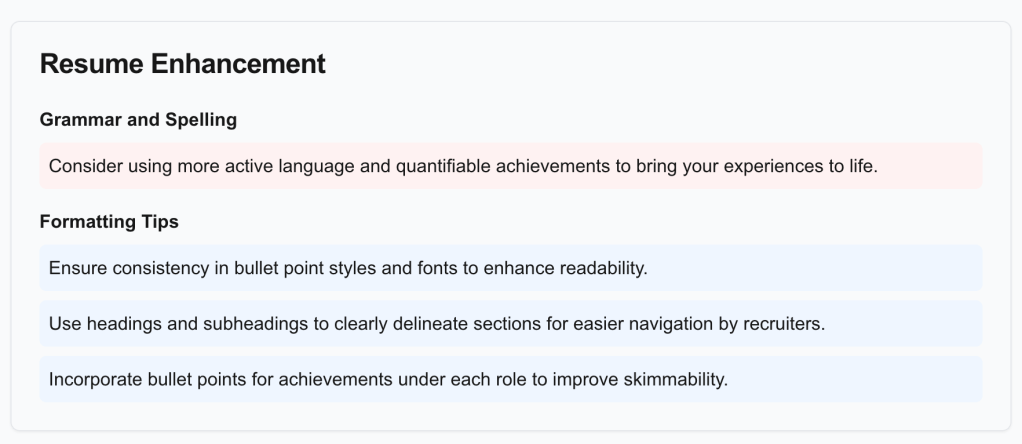Click the bullet point consistency tip
The image size is (1022, 444).
510,268
